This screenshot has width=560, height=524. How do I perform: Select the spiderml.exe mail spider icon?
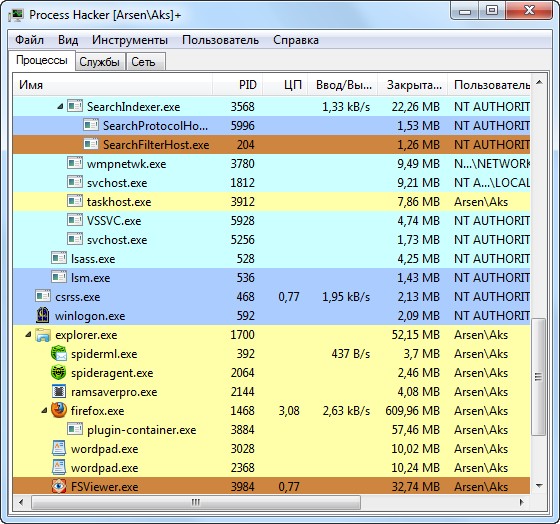coord(59,354)
